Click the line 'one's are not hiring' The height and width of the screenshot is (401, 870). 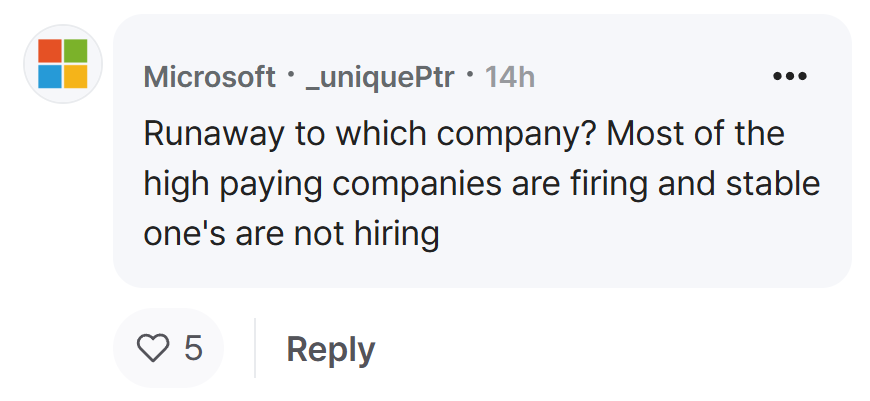click(291, 233)
